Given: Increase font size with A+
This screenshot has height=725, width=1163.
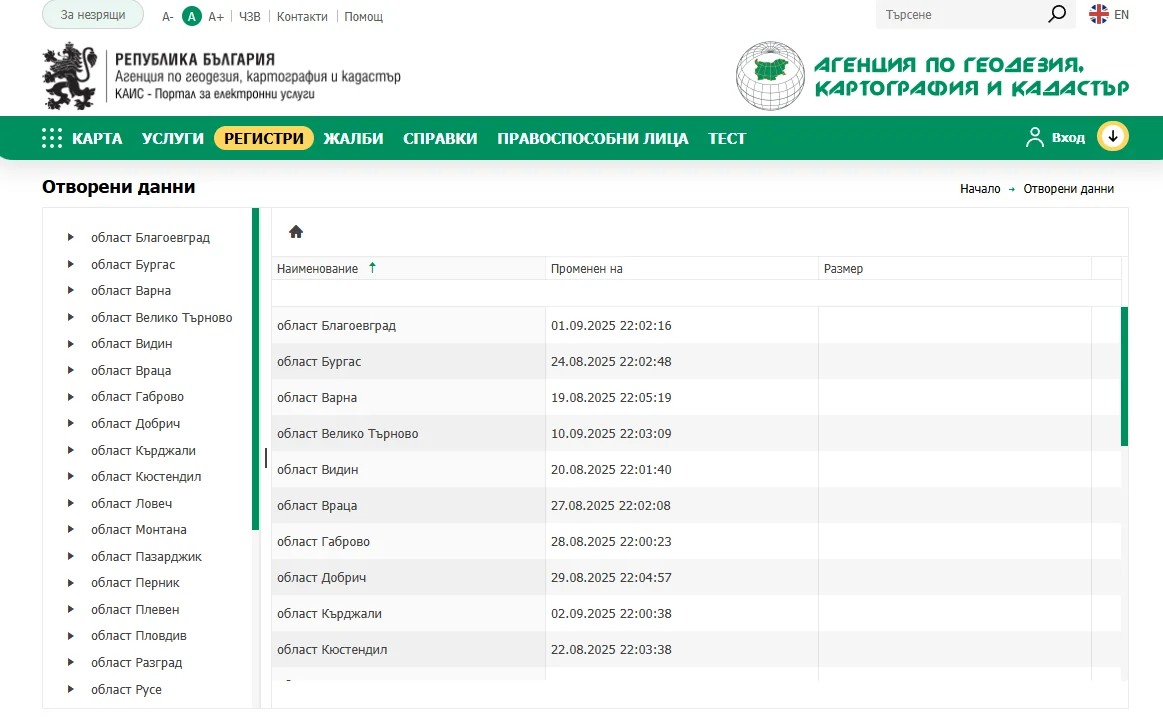Looking at the screenshot, I should [216, 16].
